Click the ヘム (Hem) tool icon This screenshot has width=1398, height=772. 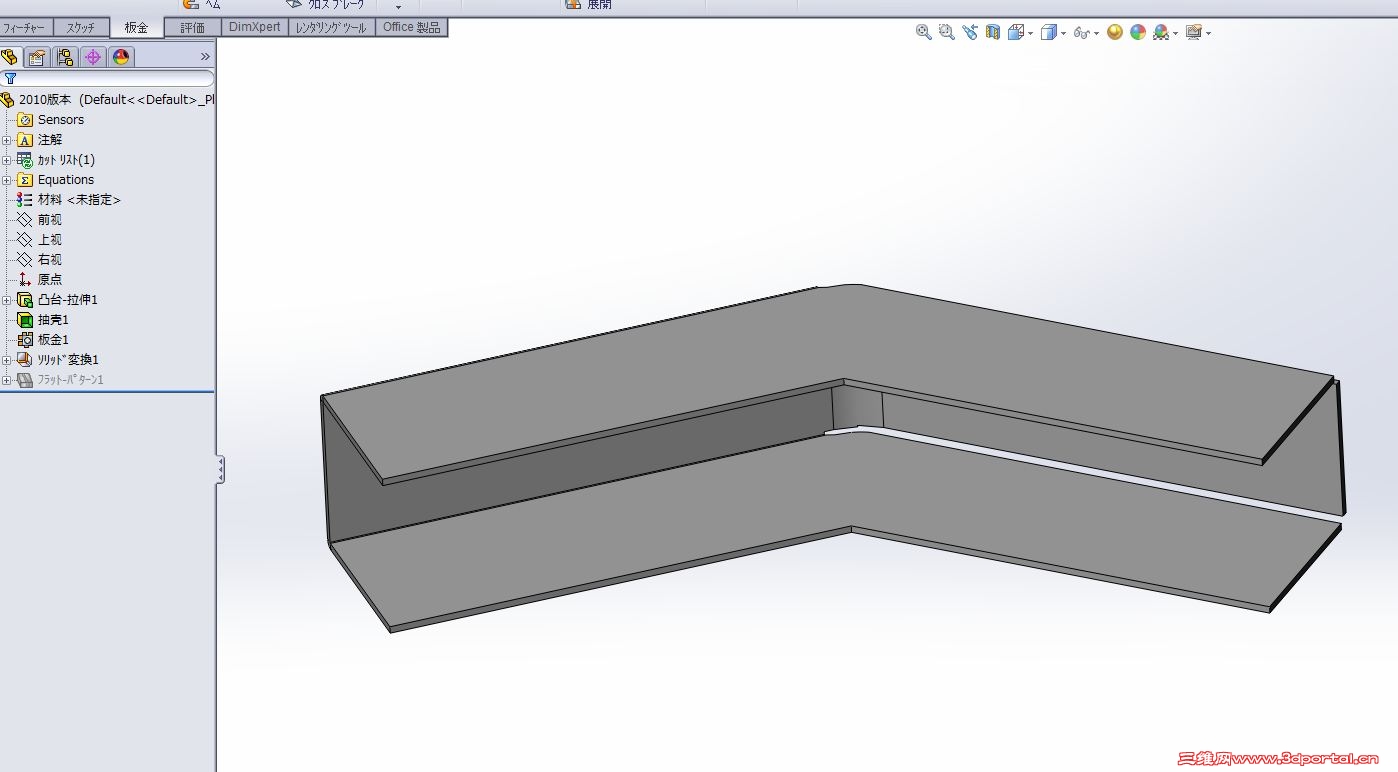click(191, 4)
